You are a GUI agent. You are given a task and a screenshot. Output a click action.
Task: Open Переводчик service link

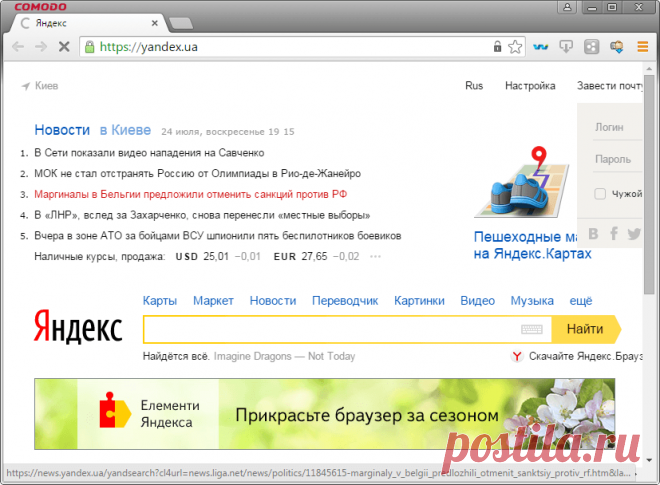345,301
